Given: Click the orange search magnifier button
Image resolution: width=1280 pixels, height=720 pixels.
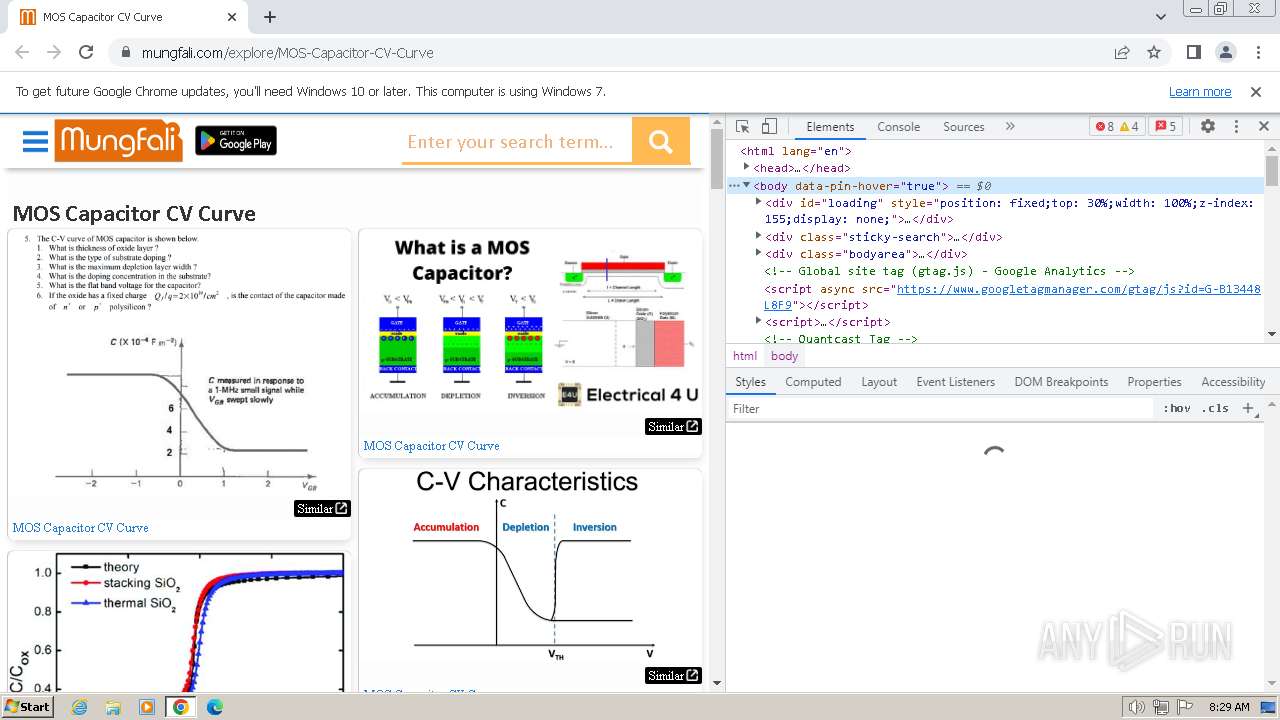Looking at the screenshot, I should [x=661, y=141].
